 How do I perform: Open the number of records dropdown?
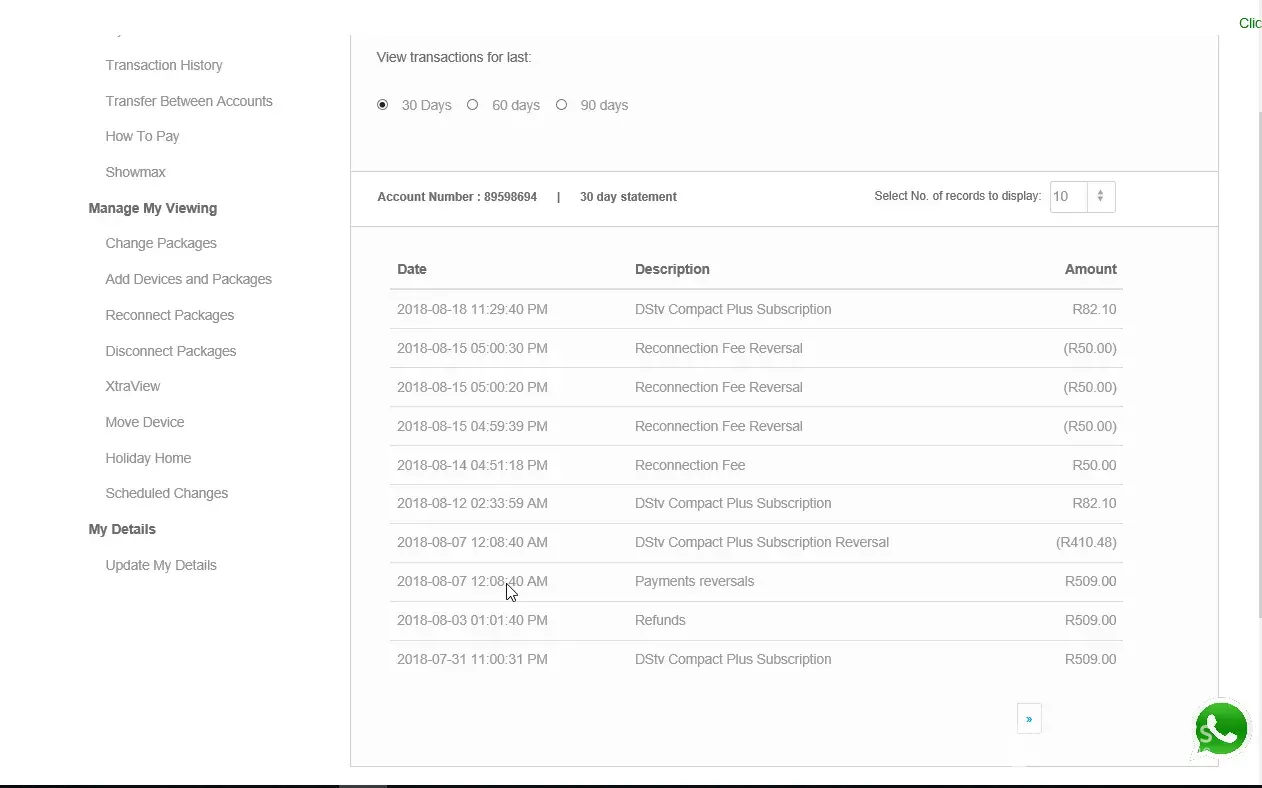point(1082,197)
